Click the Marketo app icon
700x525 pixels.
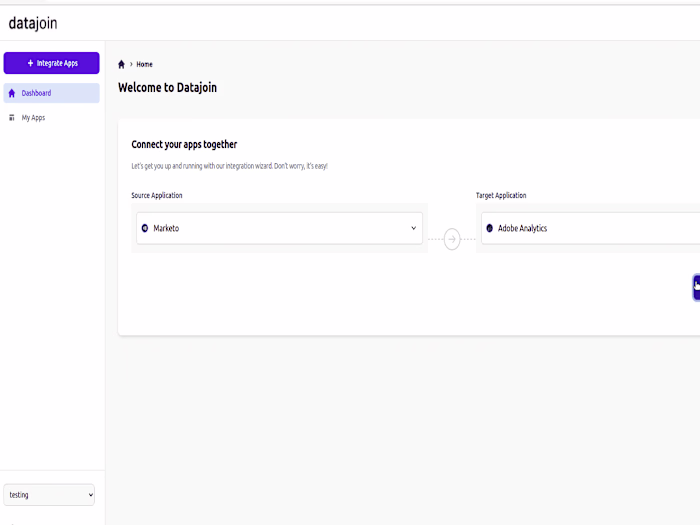pos(145,228)
